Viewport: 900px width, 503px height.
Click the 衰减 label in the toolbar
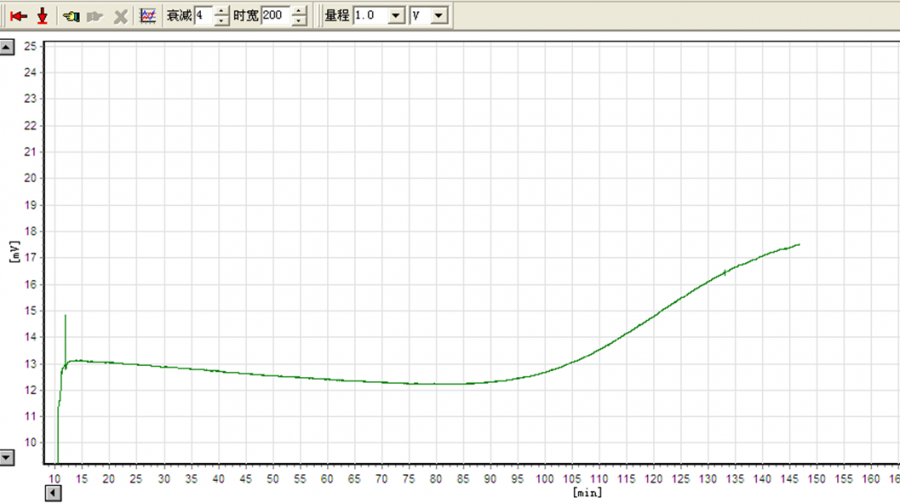coord(179,16)
